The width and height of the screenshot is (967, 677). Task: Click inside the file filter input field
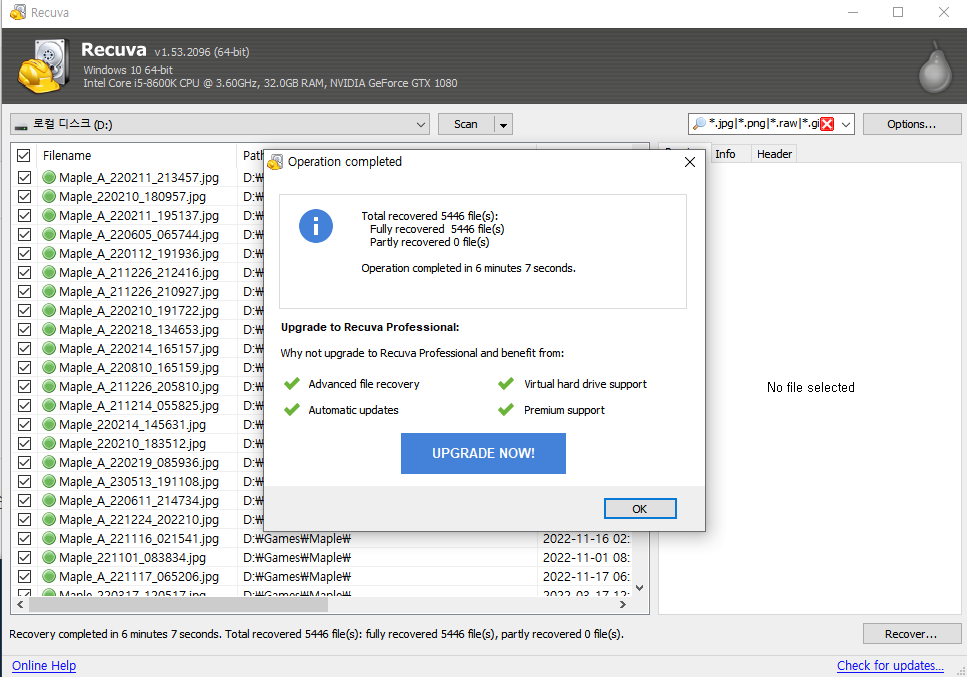click(x=763, y=123)
